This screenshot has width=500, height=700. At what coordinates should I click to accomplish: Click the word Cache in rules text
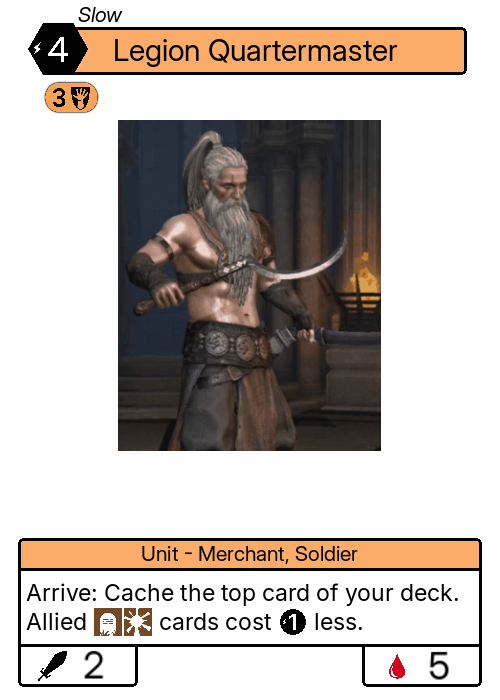click(140, 593)
